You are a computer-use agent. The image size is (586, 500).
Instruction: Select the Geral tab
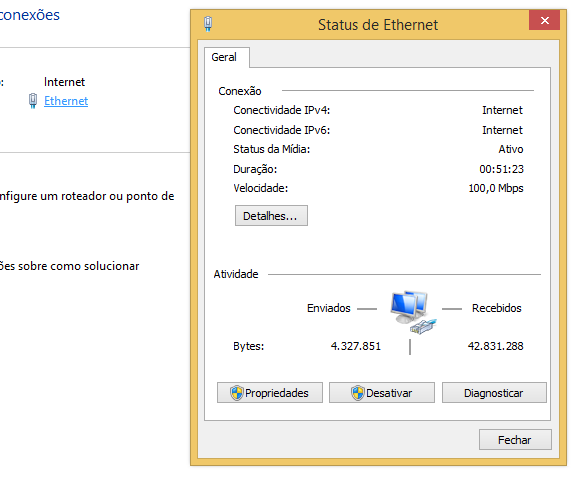[227, 57]
